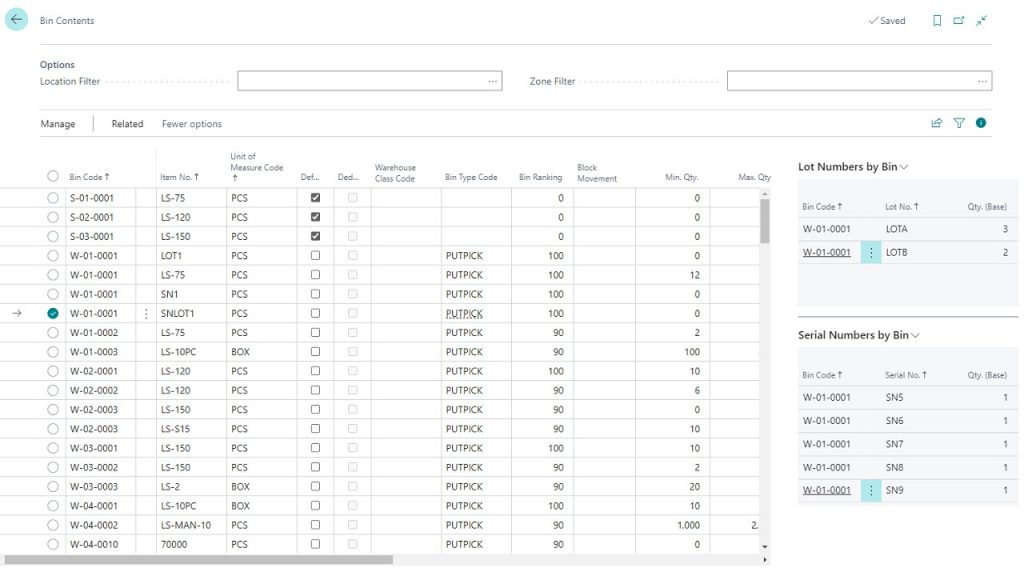Click the collapse page arrows icon
Image resolution: width=1024 pixels, height=576 pixels.
pyautogui.click(x=982, y=20)
